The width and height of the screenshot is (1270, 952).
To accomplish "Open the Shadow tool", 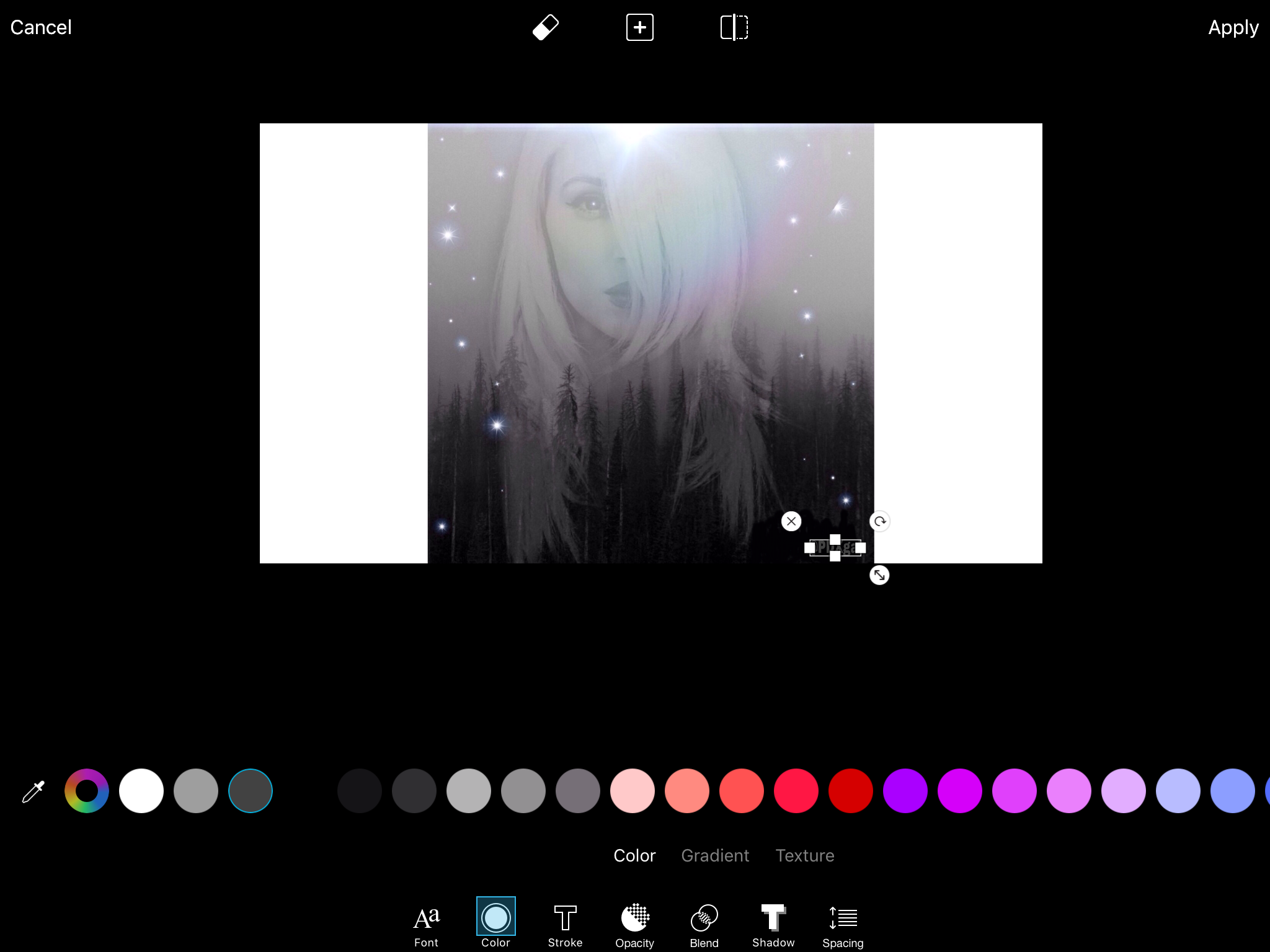I will coord(773,925).
